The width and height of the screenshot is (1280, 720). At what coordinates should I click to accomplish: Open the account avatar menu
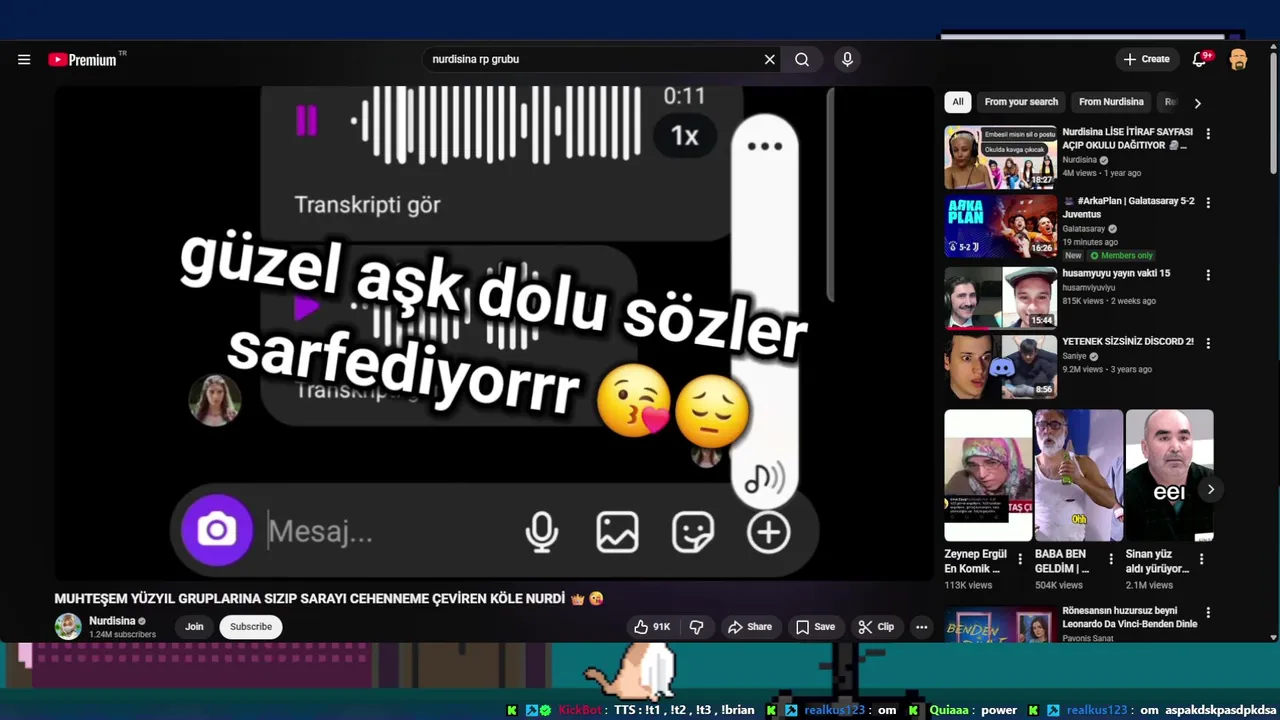pyautogui.click(x=1238, y=59)
